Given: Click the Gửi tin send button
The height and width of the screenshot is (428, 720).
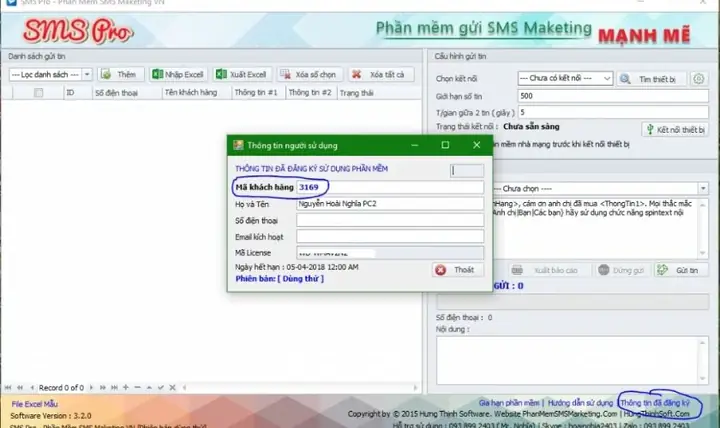Looking at the screenshot, I should coord(681,270).
